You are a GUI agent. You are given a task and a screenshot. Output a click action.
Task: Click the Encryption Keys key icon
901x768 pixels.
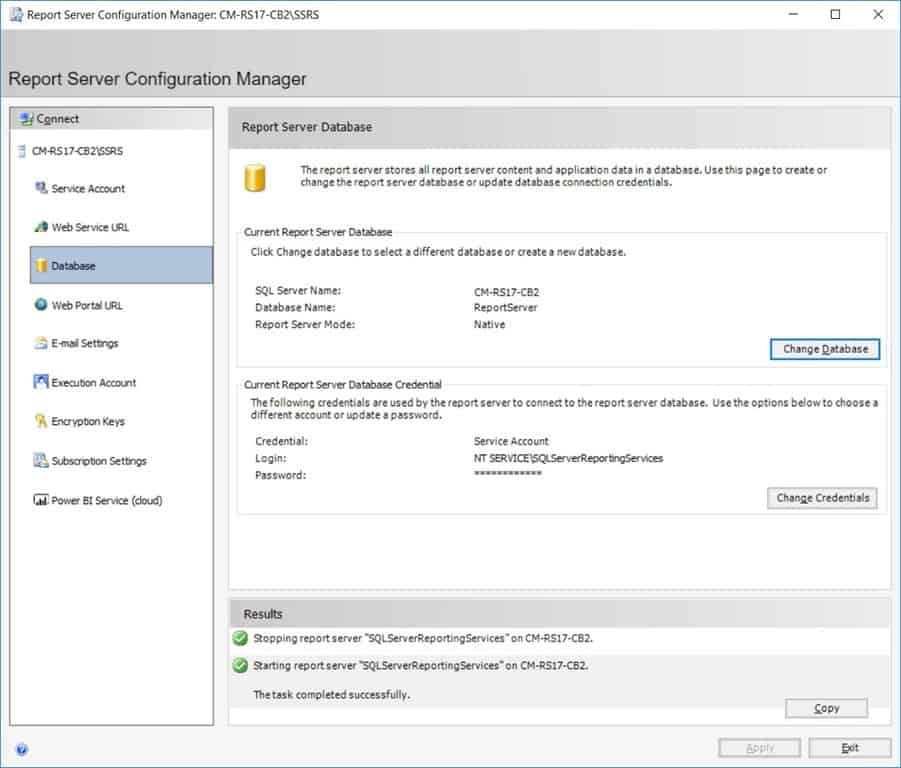point(41,420)
